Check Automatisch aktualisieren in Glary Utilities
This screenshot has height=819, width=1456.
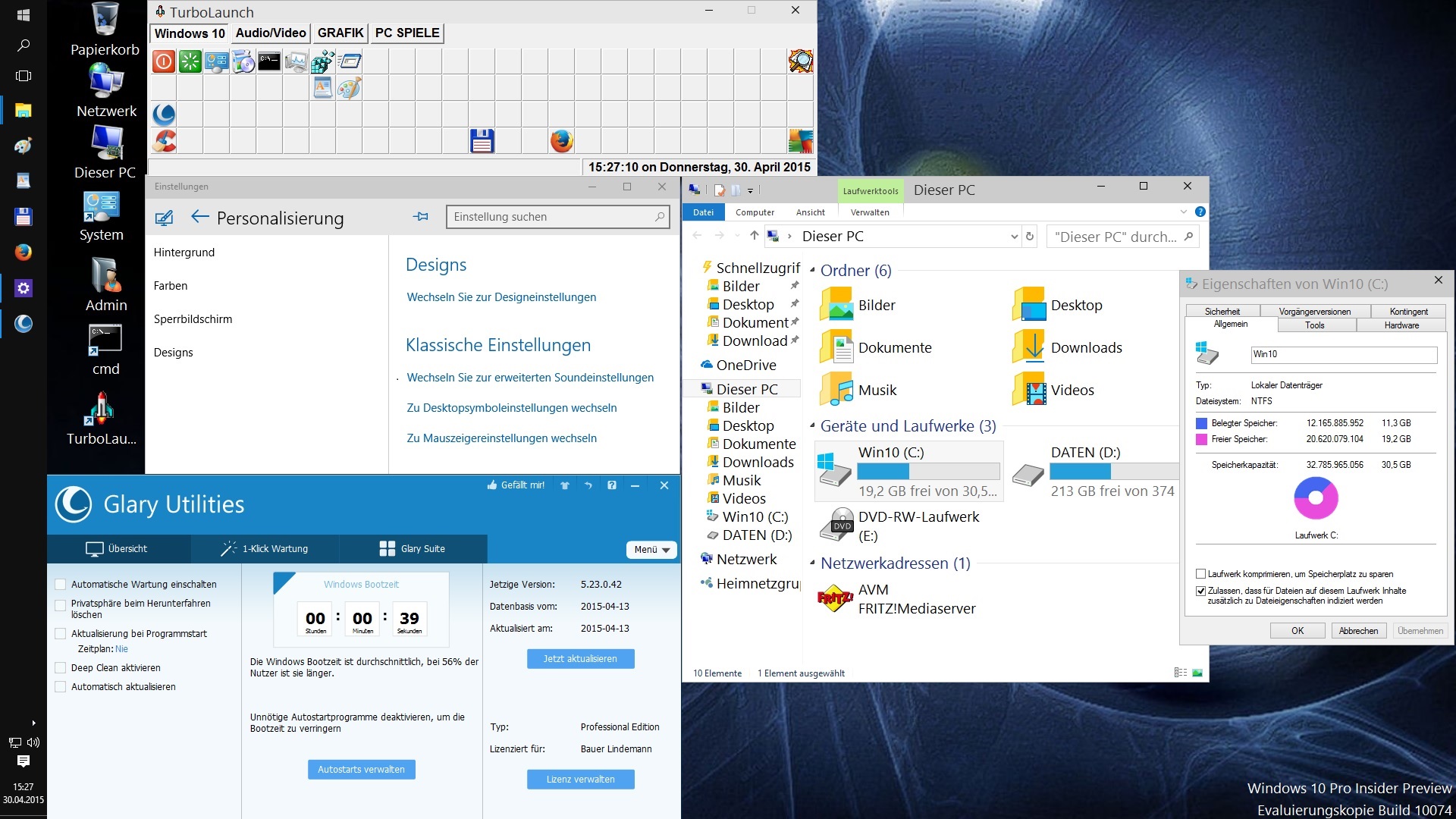(x=61, y=687)
